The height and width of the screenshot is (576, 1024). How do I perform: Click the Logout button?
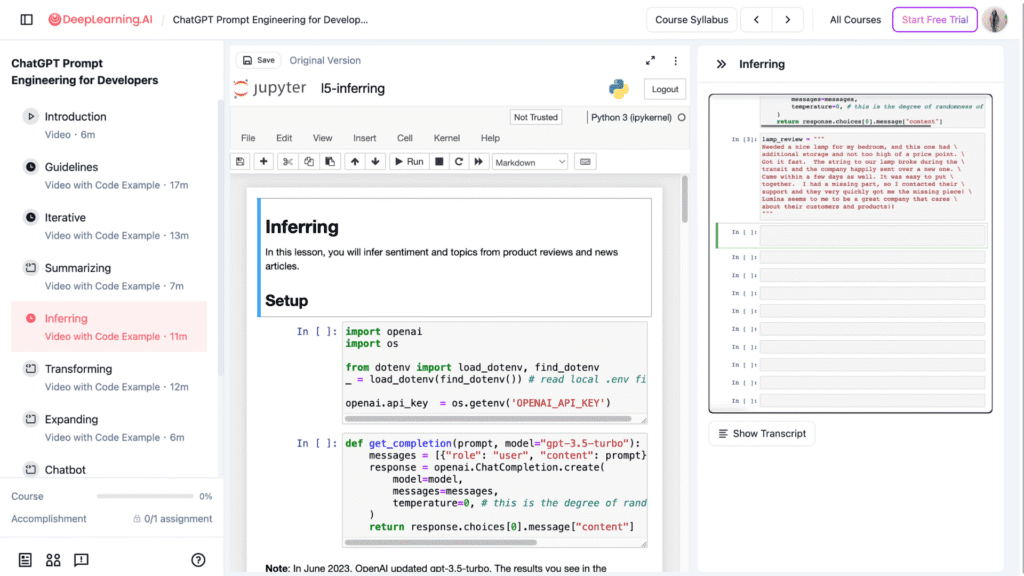click(x=664, y=89)
